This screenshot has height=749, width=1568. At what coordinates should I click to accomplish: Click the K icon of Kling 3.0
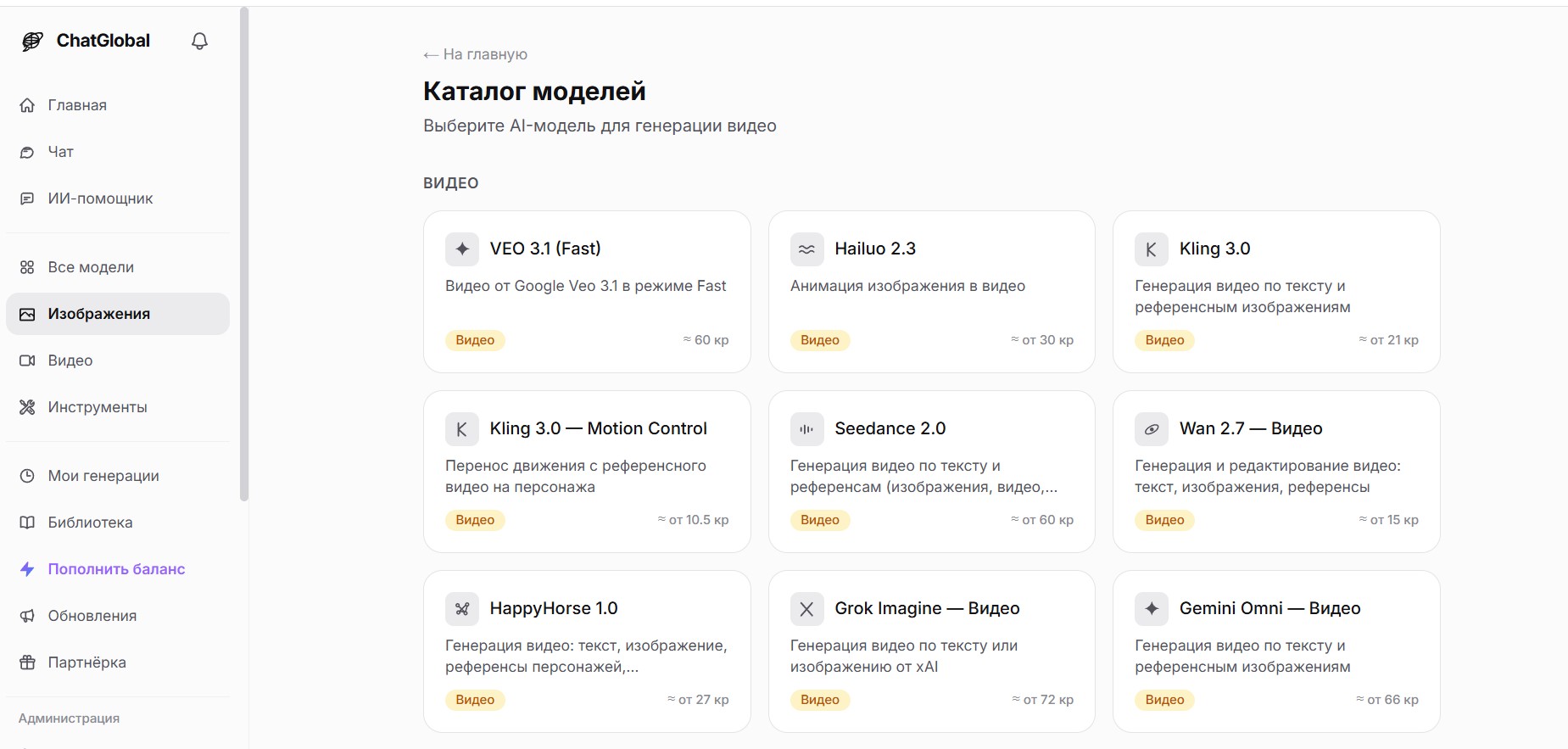(x=1152, y=249)
